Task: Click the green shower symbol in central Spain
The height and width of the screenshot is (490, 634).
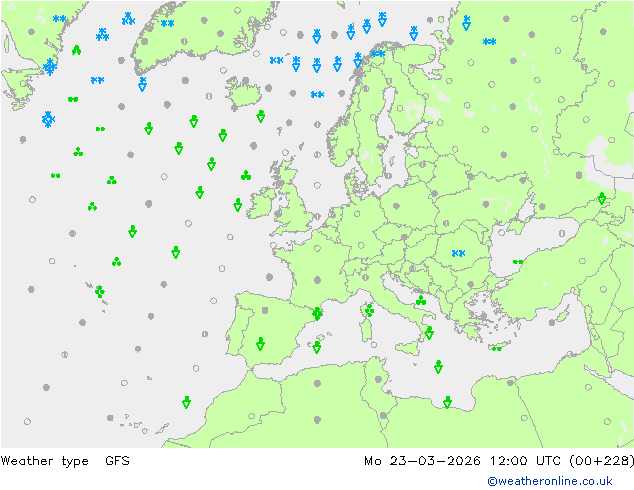Action: [260, 344]
